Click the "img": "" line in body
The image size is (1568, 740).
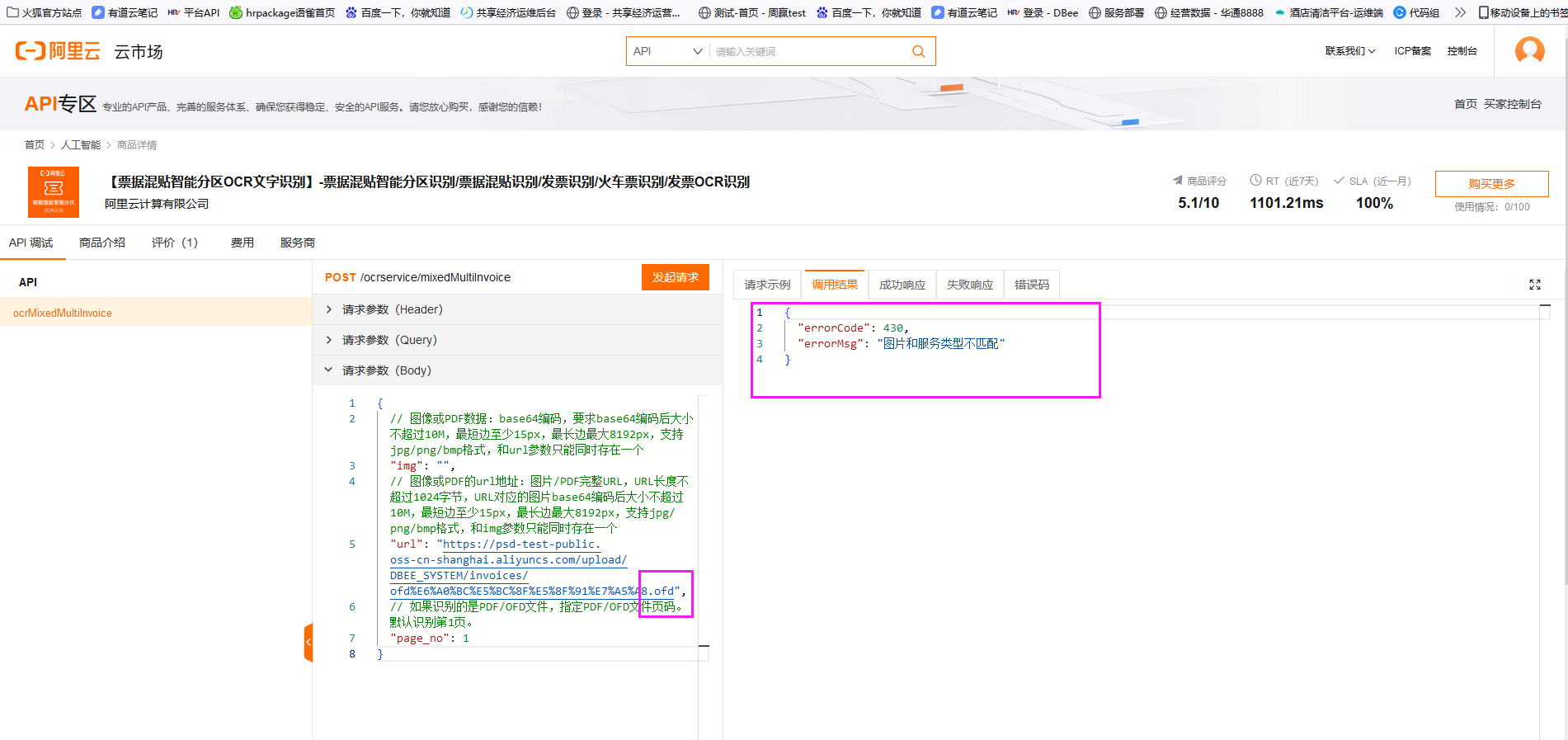pos(422,466)
